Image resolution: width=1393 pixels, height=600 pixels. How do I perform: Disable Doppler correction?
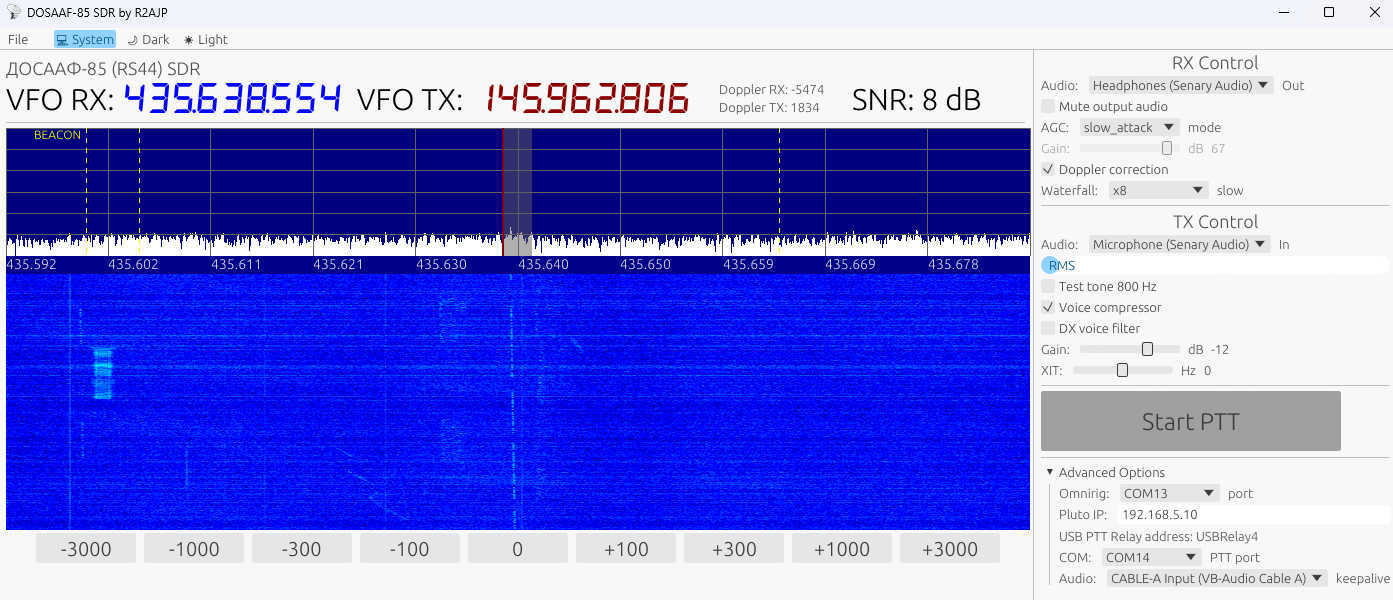[x=1048, y=169]
